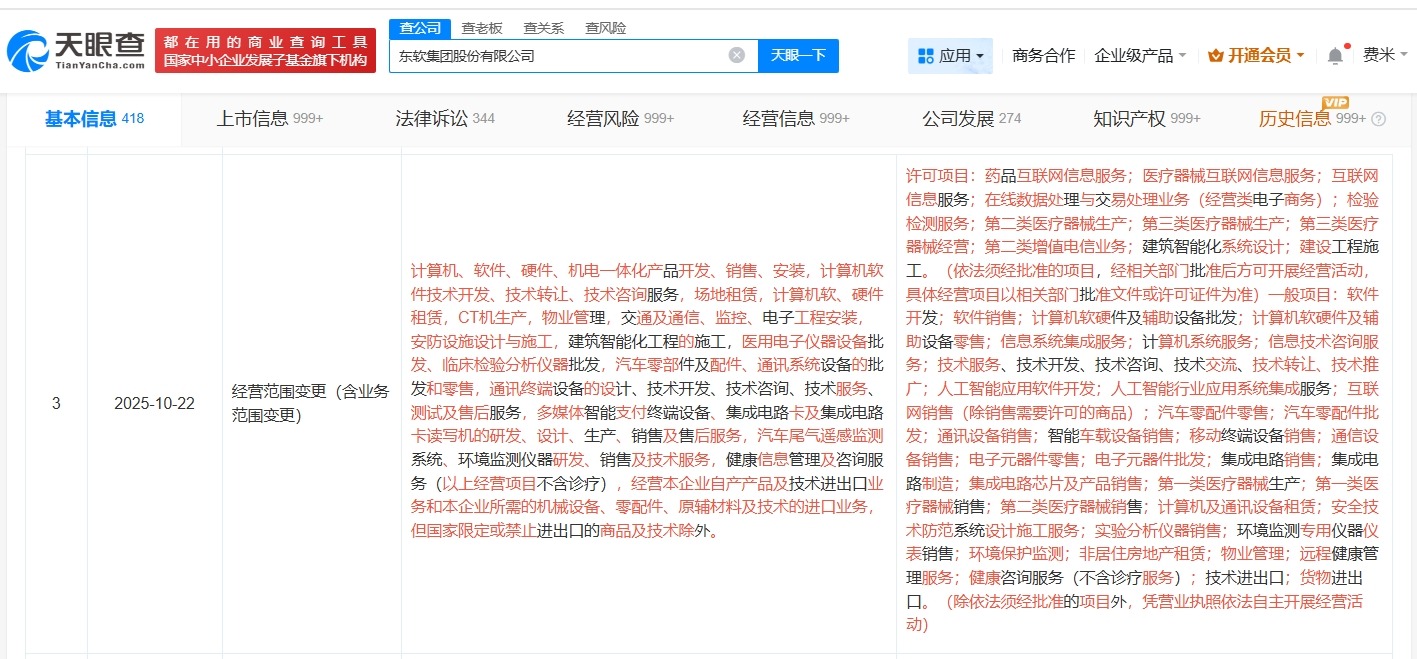The width and height of the screenshot is (1417, 659).
Task: Switch to the 查风险 search tab
Action: tap(604, 27)
